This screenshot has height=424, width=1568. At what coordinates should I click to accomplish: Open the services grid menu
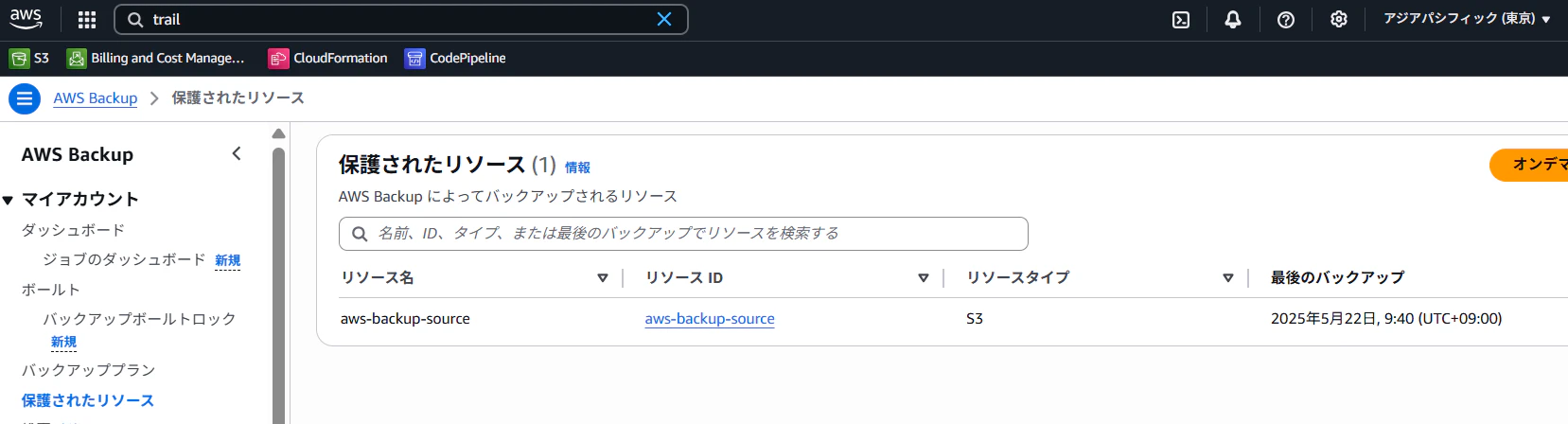point(87,19)
